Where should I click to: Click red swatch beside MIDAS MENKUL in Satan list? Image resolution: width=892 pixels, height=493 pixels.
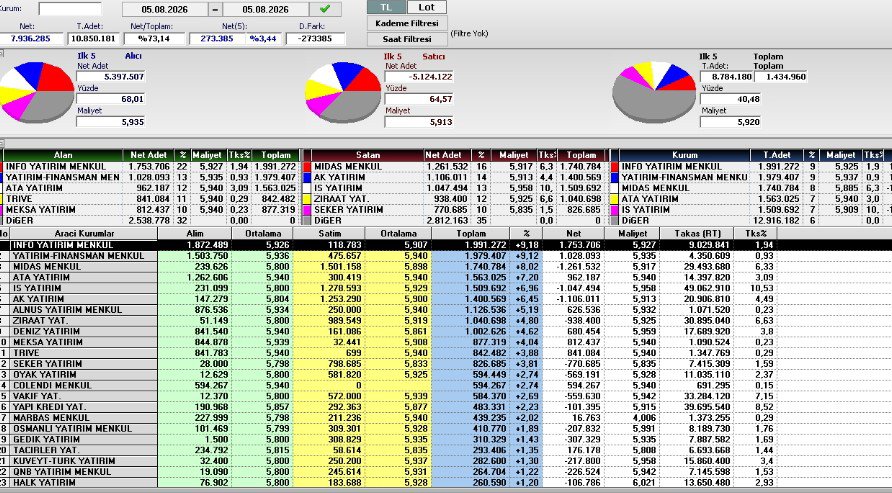[307, 167]
